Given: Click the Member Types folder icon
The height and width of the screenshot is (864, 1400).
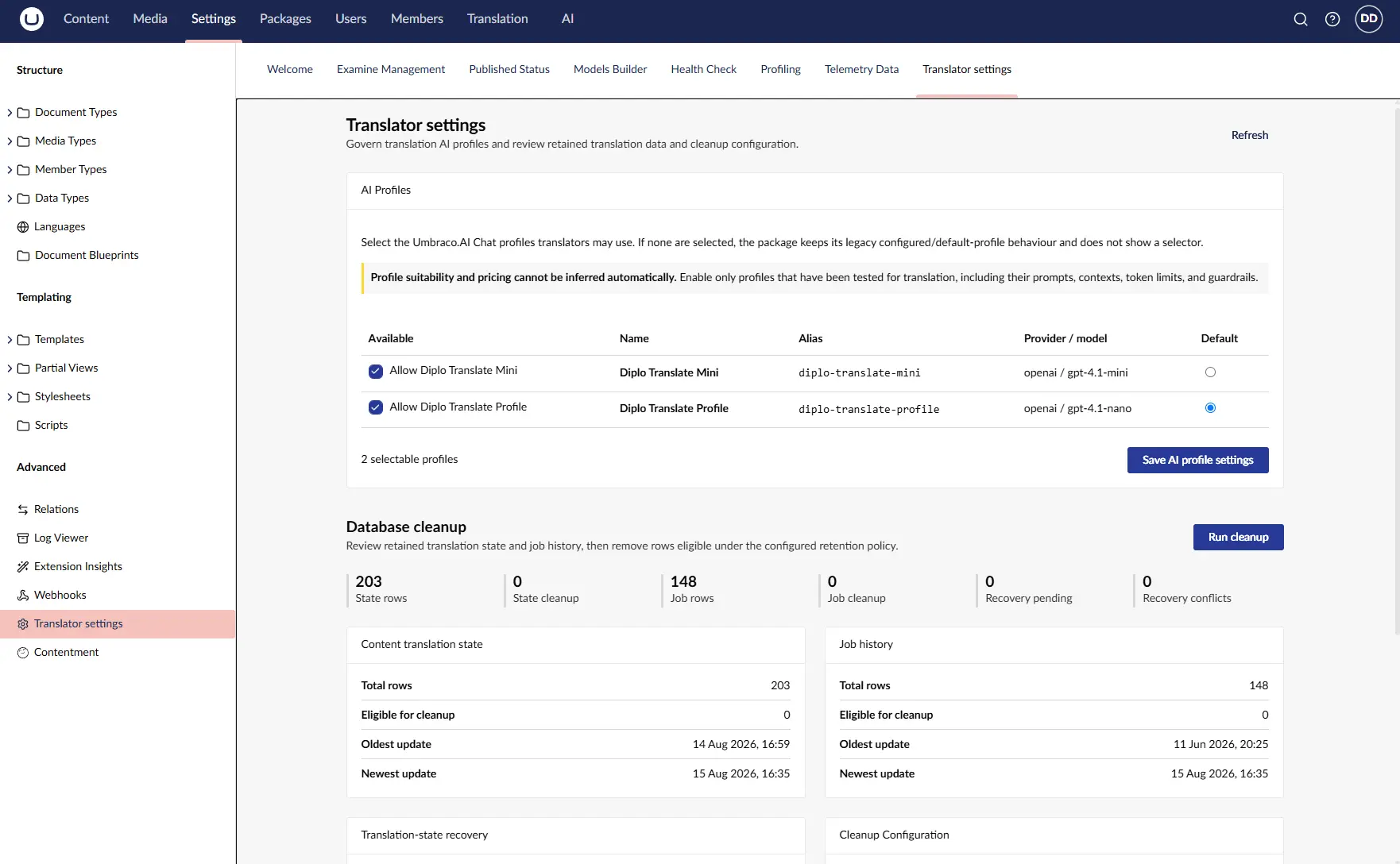Looking at the screenshot, I should [x=24, y=170].
